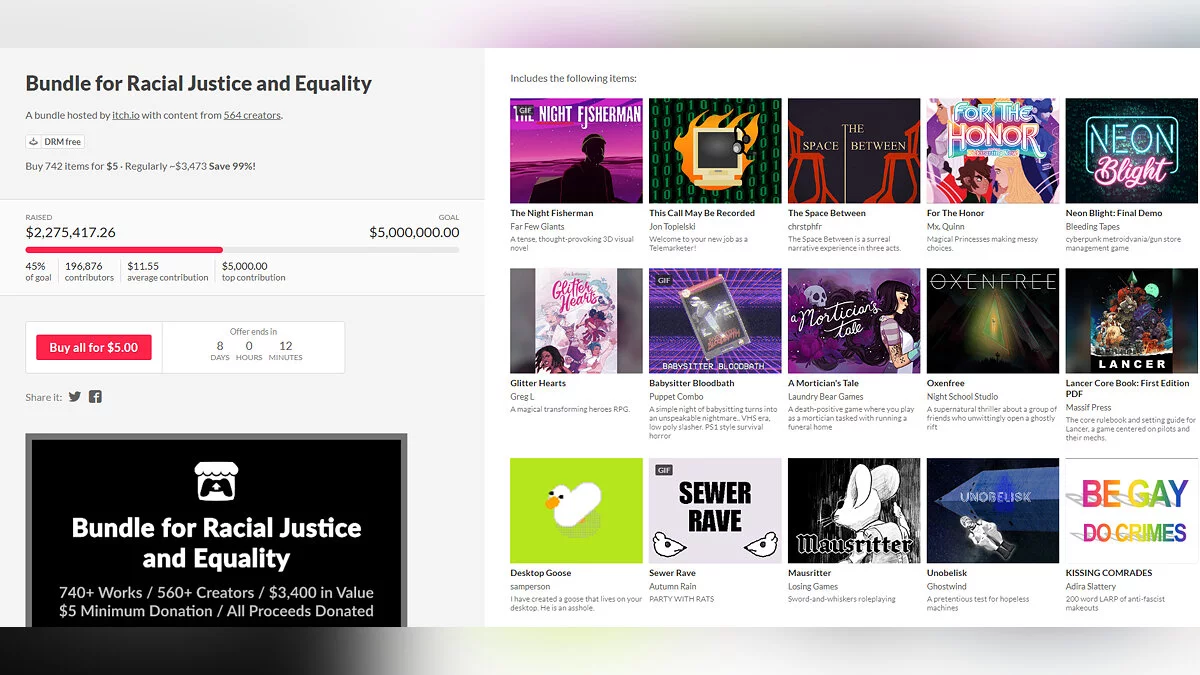Click A Mortician's Tale cover image
The image size is (1200, 675).
(x=854, y=321)
